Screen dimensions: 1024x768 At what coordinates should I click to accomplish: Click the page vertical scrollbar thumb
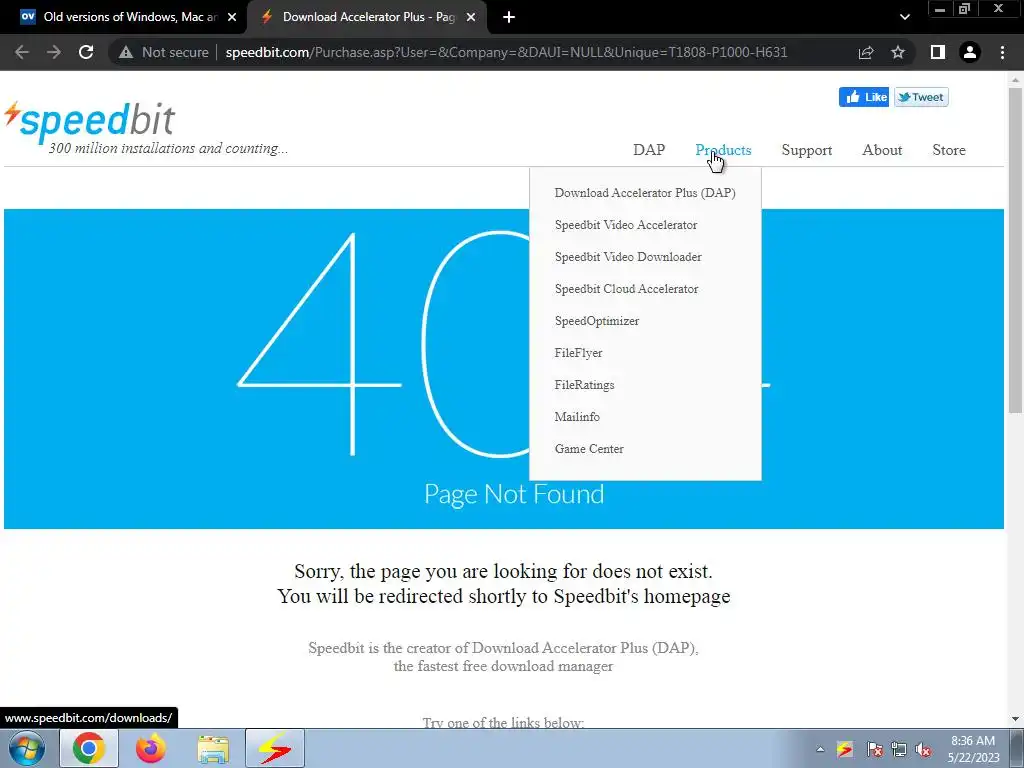1015,249
